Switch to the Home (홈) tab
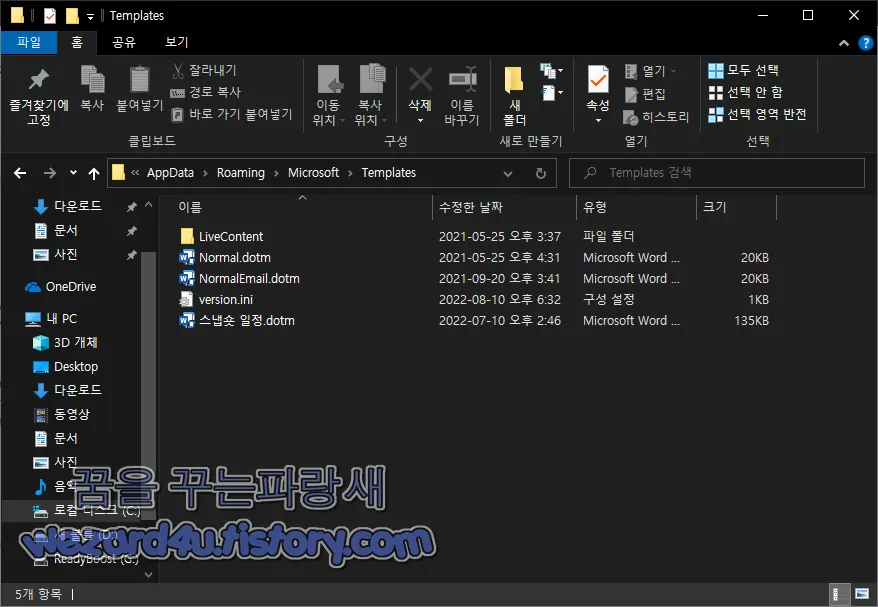The height and width of the screenshot is (607, 878). click(77, 42)
